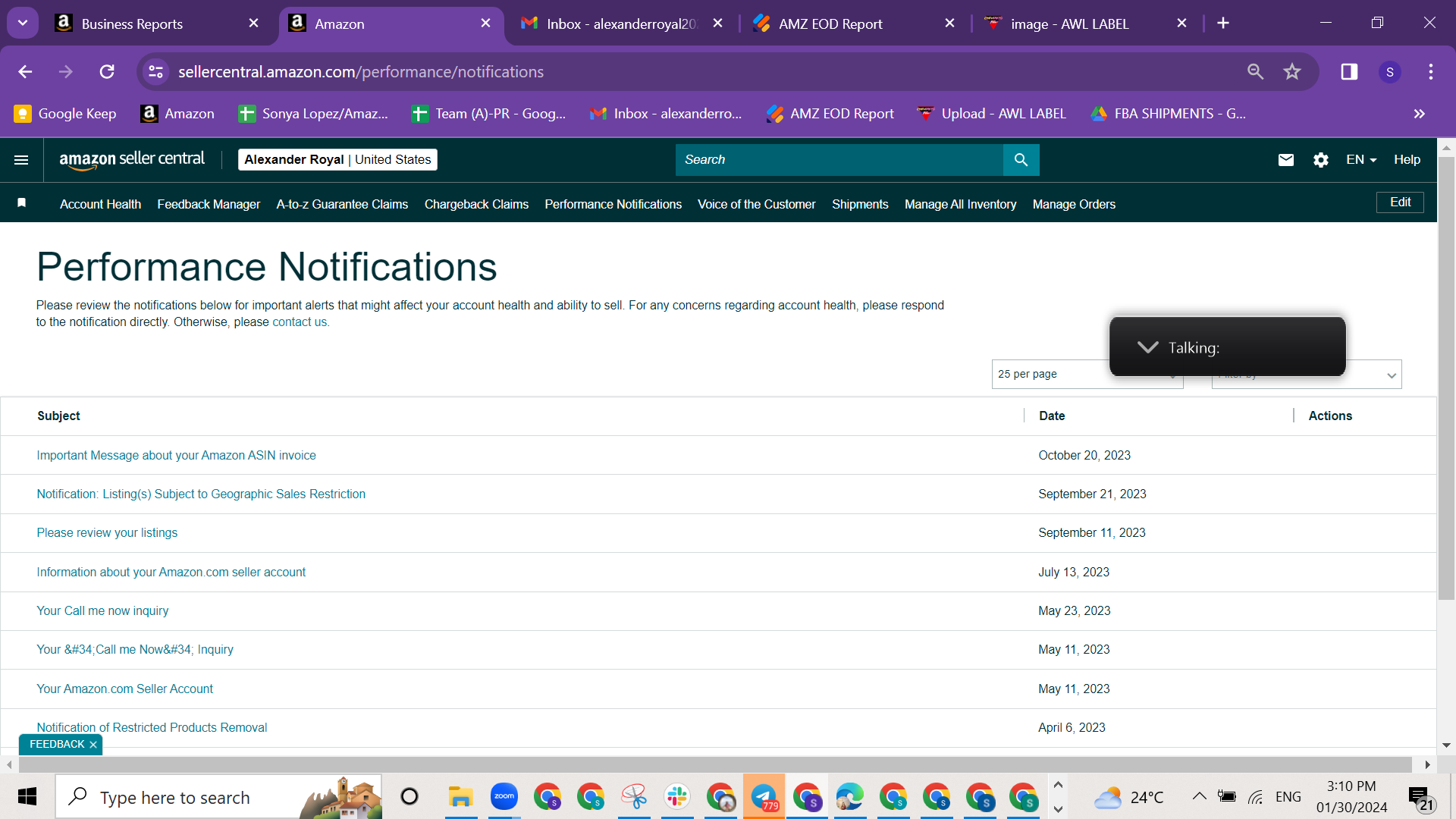1456x819 pixels.
Task: Open Feedback Manager in the navigation bar
Action: pos(209,204)
